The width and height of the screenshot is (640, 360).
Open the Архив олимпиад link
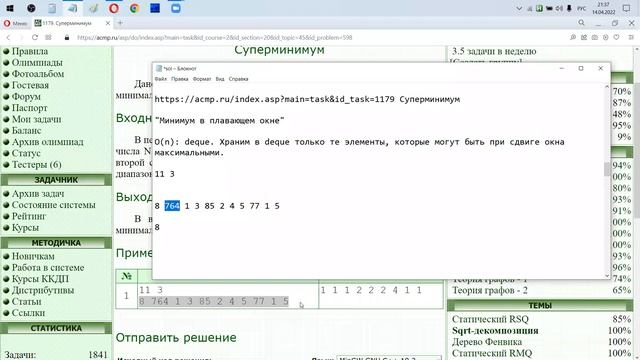[47, 142]
